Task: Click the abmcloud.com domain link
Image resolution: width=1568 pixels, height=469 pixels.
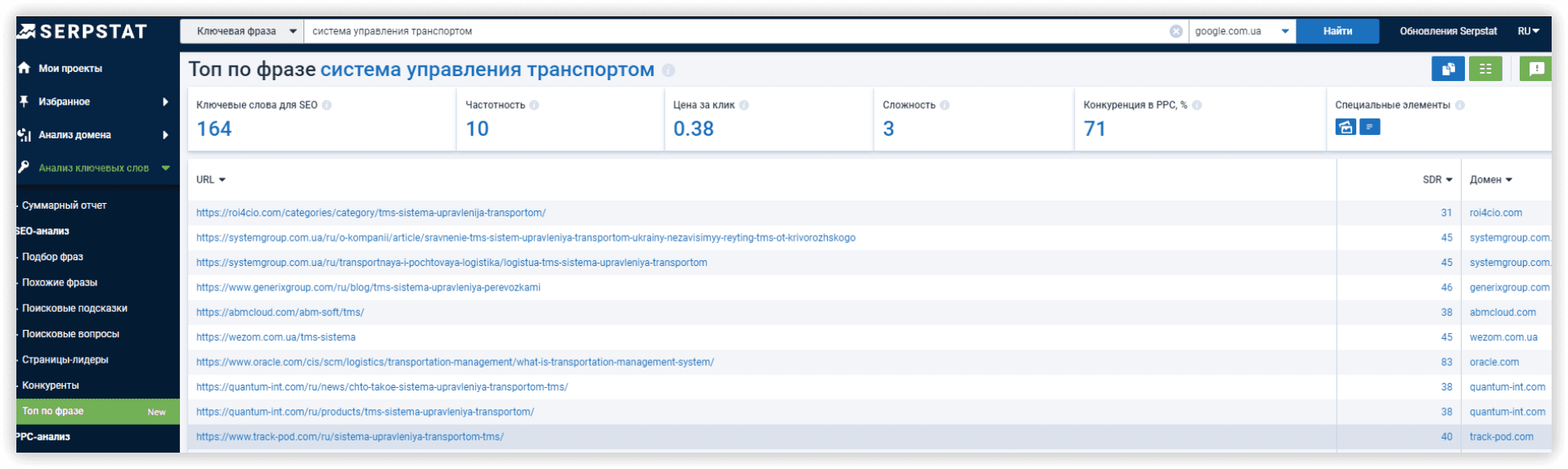Action: [x=1503, y=313]
